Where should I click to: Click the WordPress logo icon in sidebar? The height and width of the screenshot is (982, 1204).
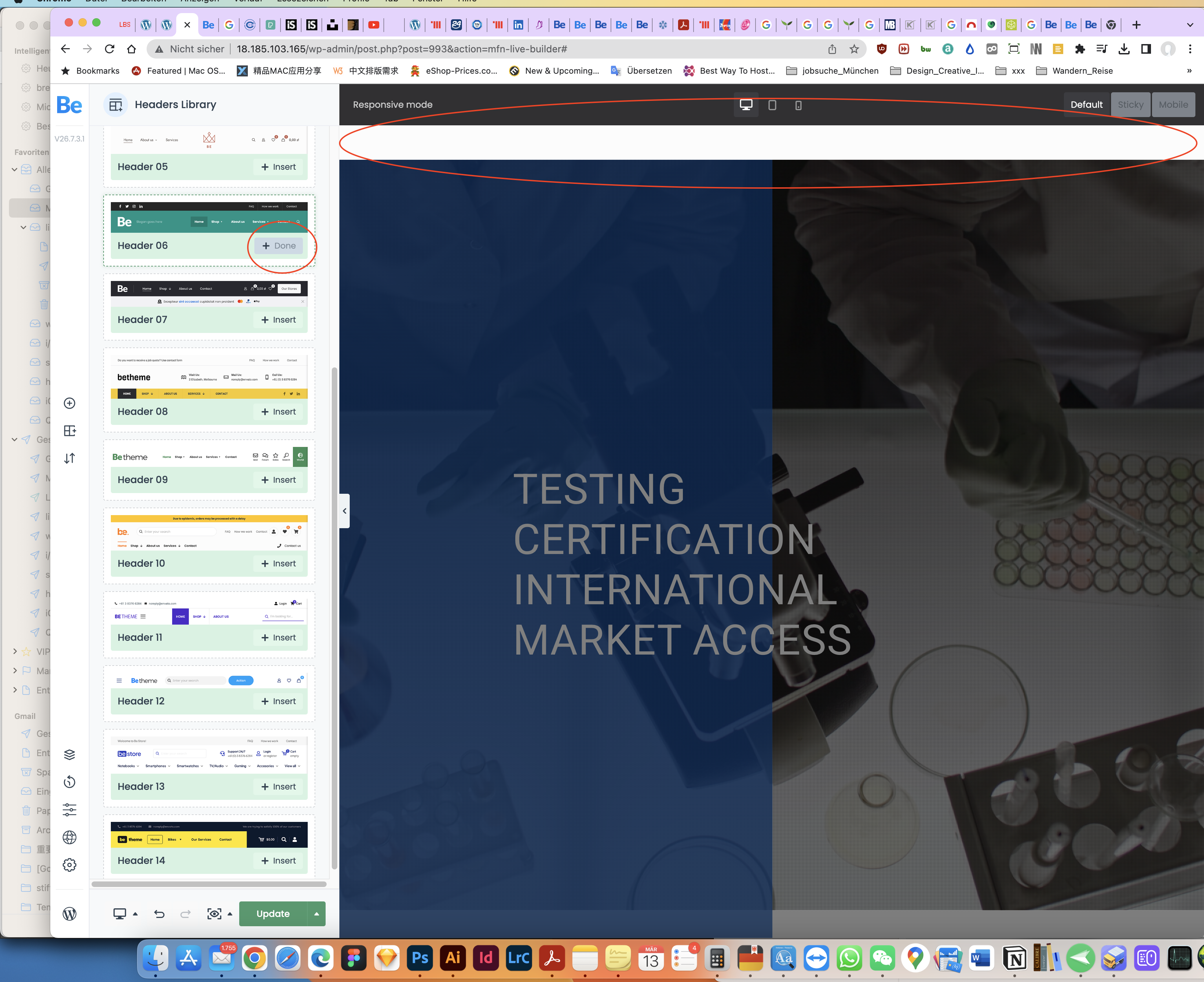coord(70,914)
